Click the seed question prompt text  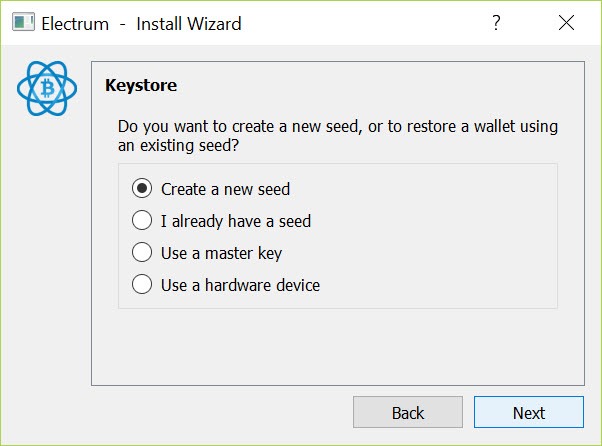338,136
